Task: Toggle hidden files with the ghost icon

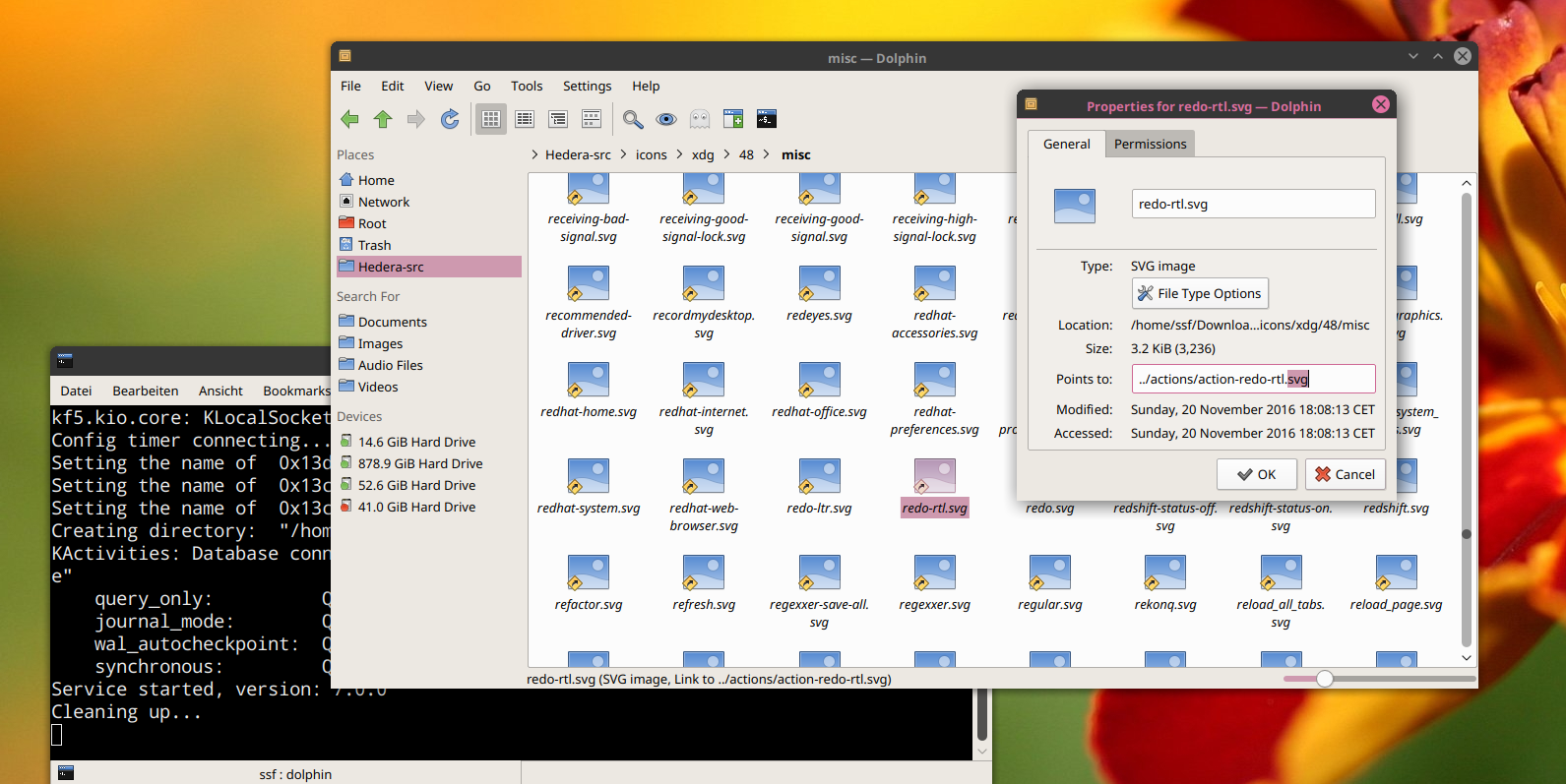Action: (x=700, y=119)
